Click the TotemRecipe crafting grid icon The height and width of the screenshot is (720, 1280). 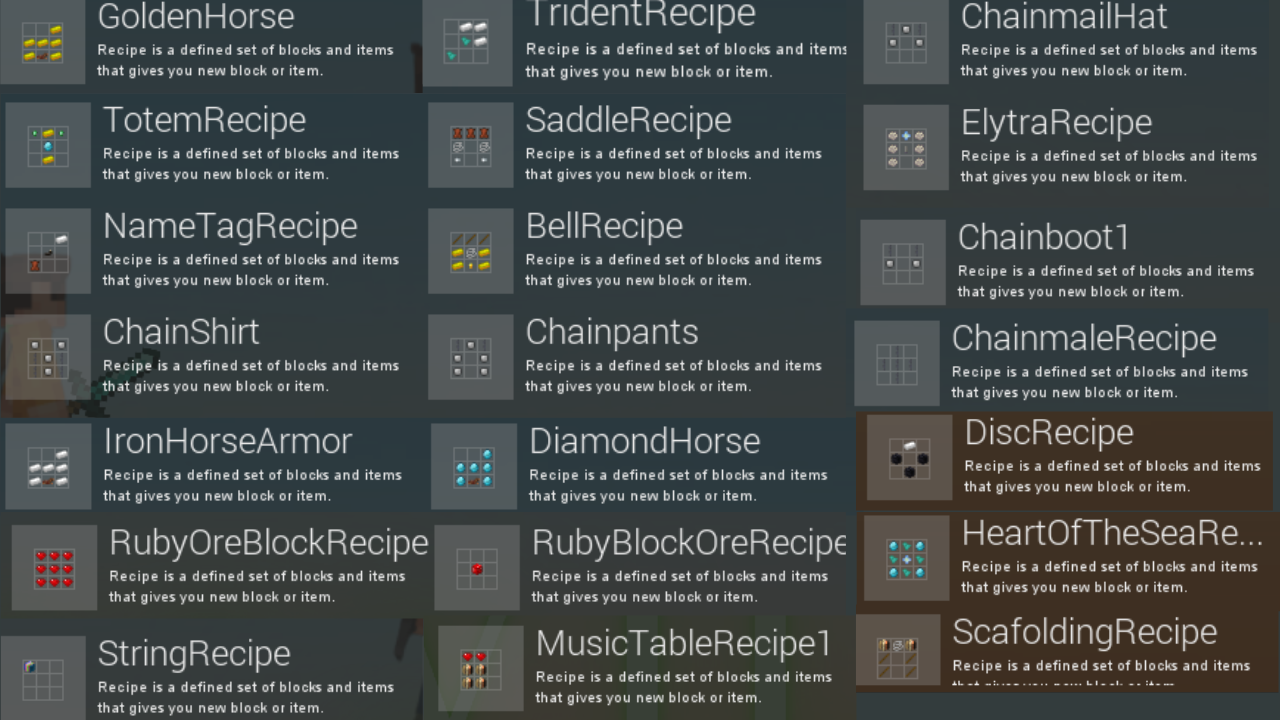click(48, 145)
